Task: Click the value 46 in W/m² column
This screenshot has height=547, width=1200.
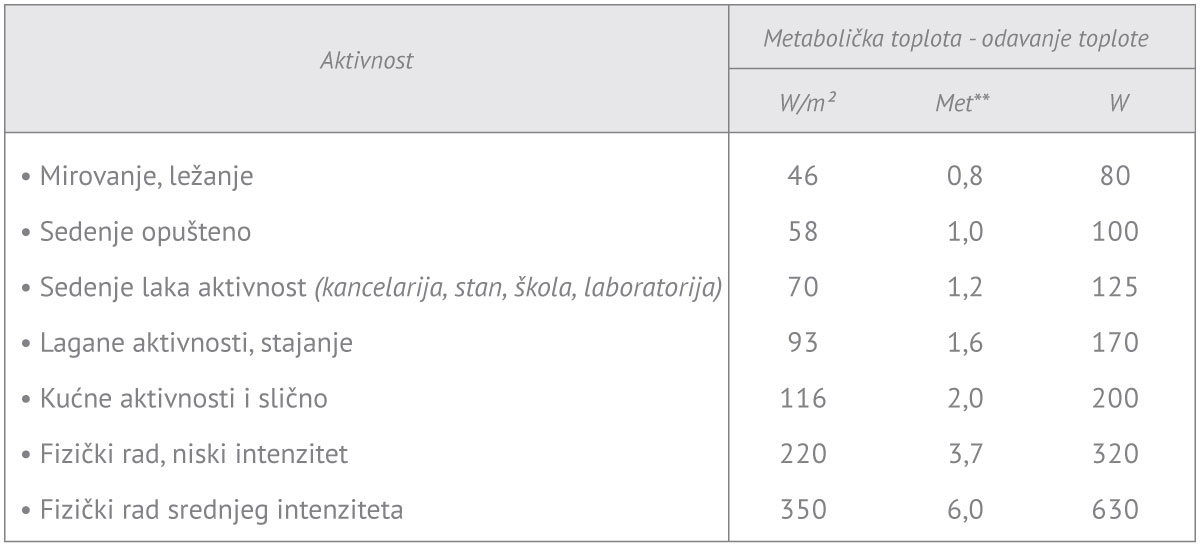Action: (802, 177)
